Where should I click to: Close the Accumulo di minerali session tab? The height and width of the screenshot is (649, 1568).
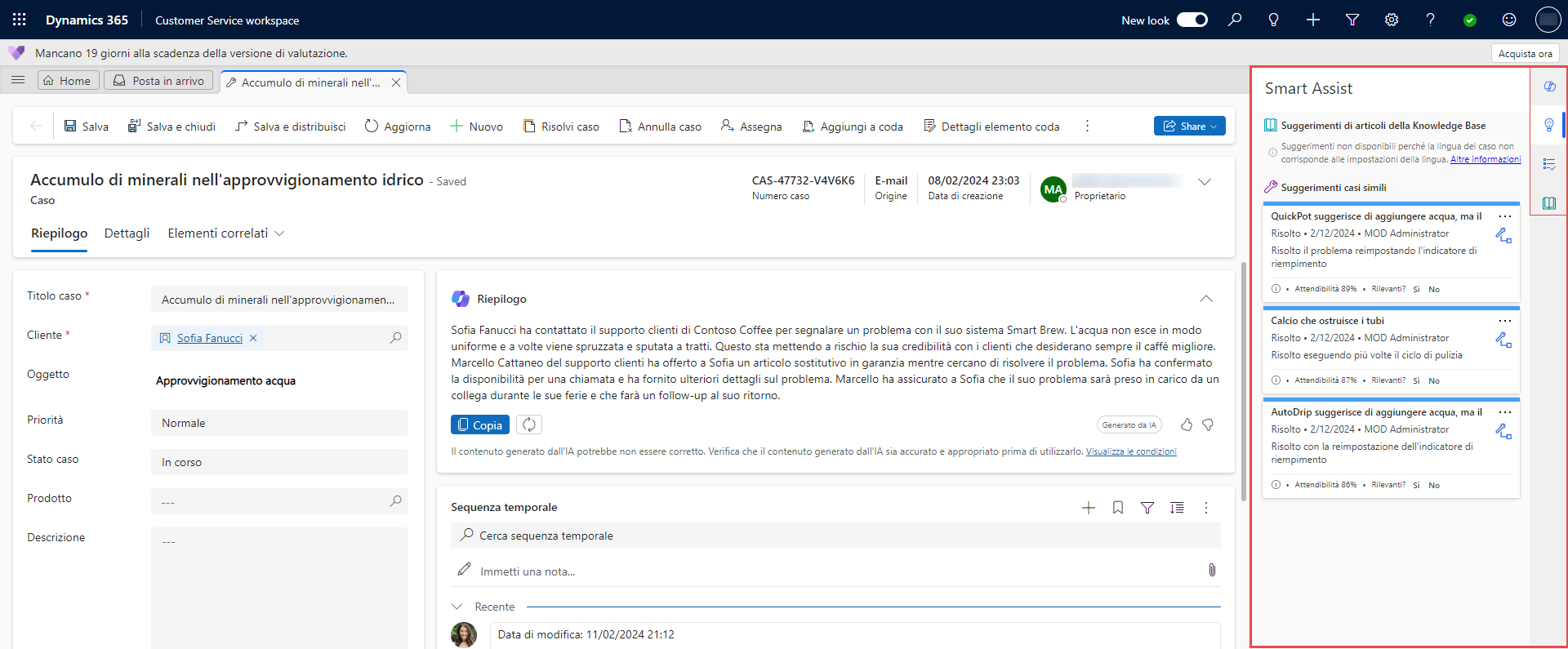coord(396,82)
